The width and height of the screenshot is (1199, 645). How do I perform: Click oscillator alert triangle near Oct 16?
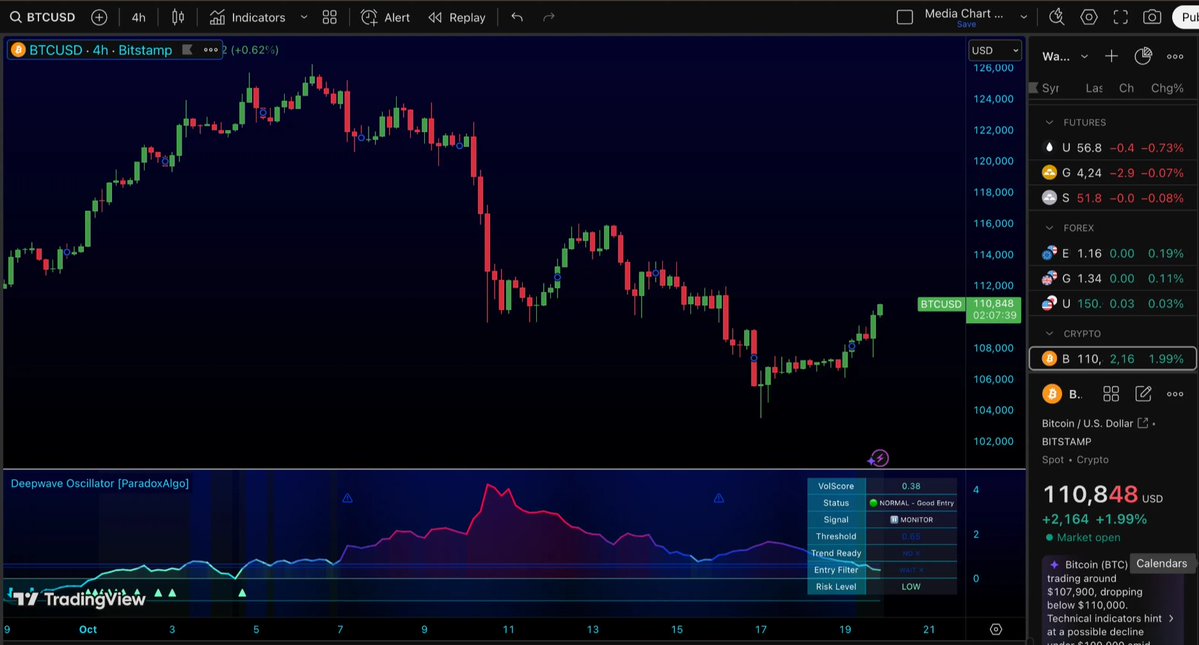(x=719, y=498)
